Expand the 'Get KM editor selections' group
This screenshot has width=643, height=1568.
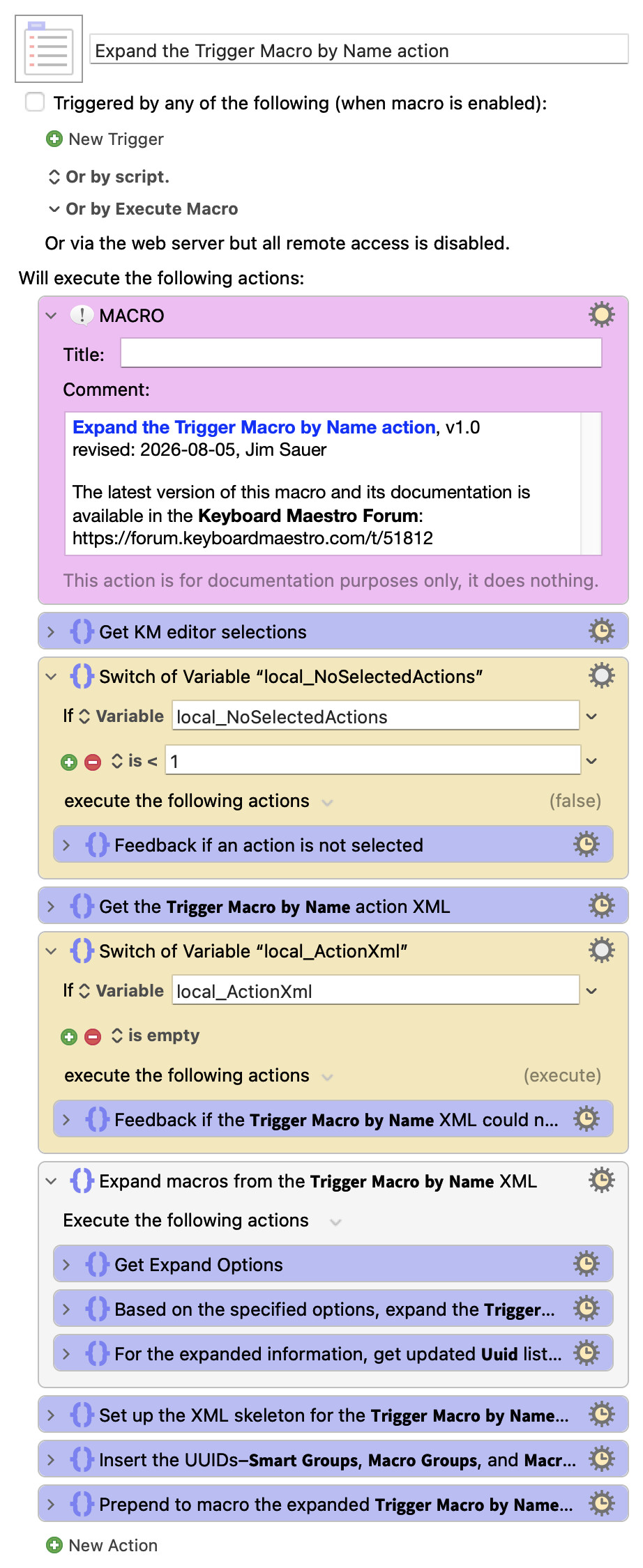click(51, 632)
